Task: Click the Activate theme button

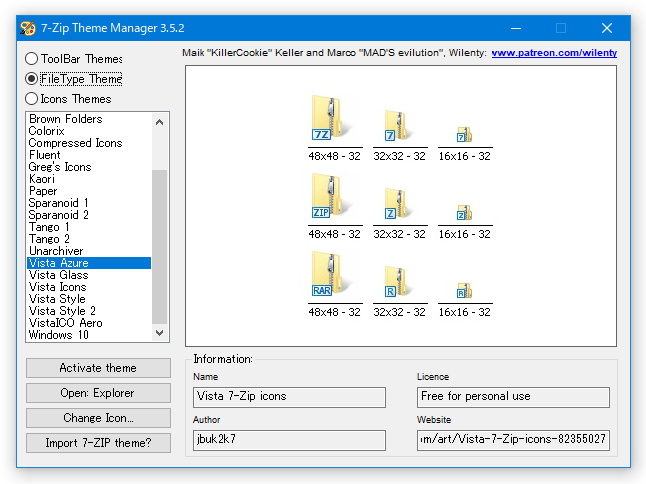Action: pyautogui.click(x=98, y=368)
